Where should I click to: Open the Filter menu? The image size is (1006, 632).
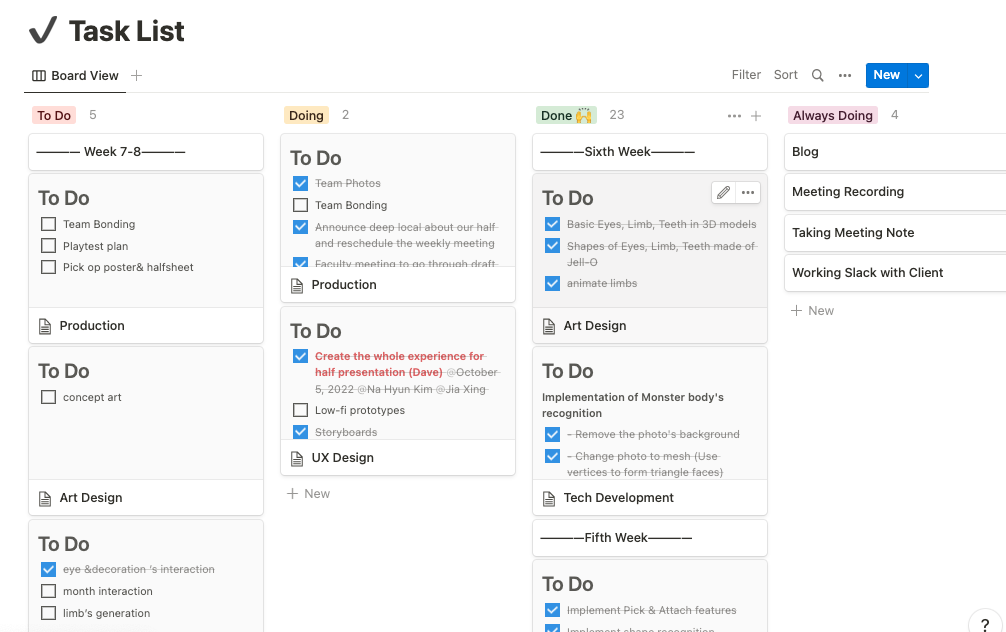coord(746,75)
